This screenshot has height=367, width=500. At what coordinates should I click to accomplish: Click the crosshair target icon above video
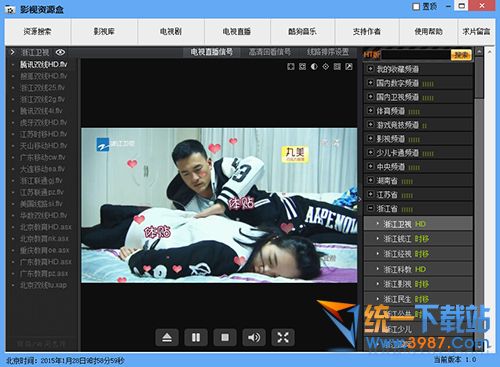coord(326,67)
